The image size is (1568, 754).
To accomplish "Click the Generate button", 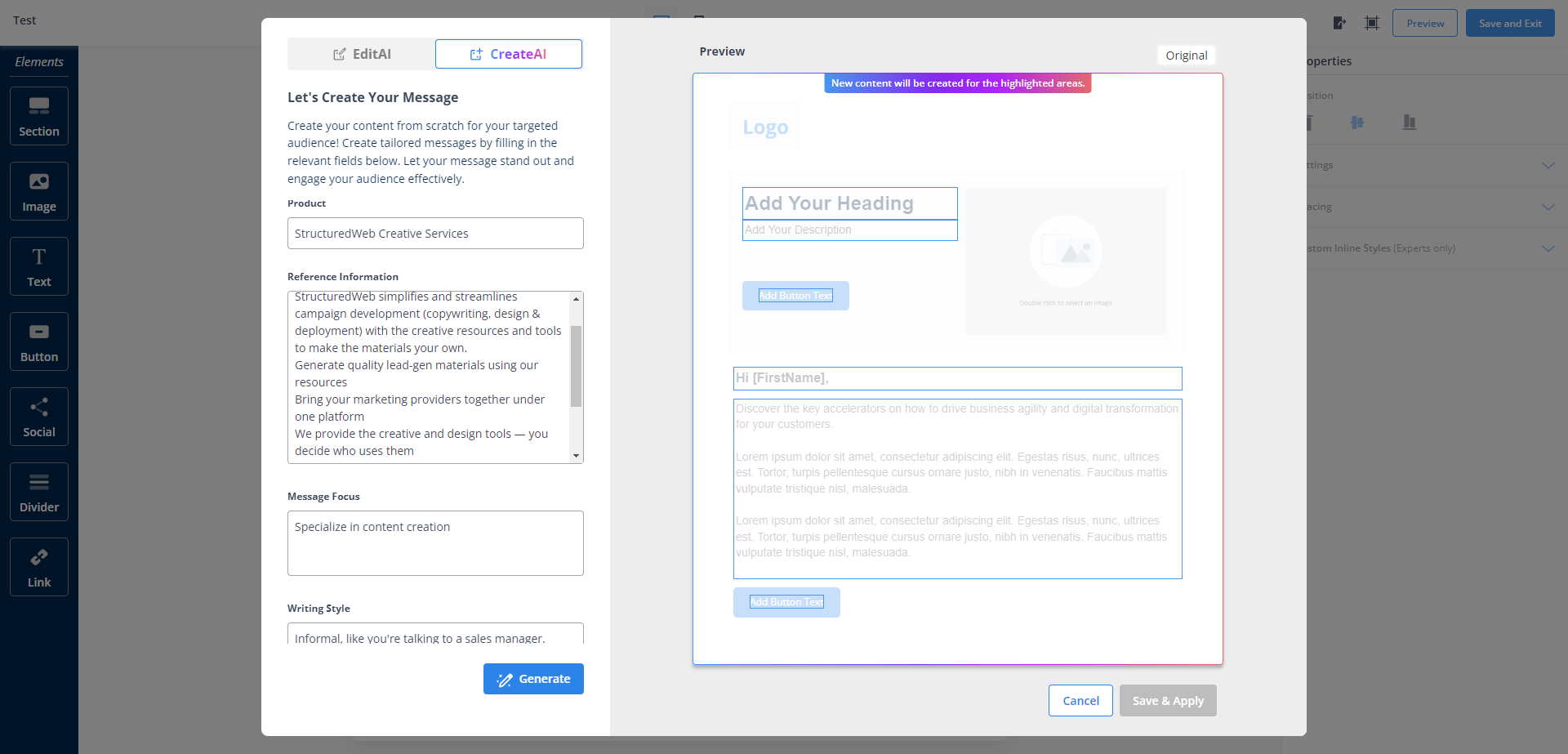I will tap(533, 679).
